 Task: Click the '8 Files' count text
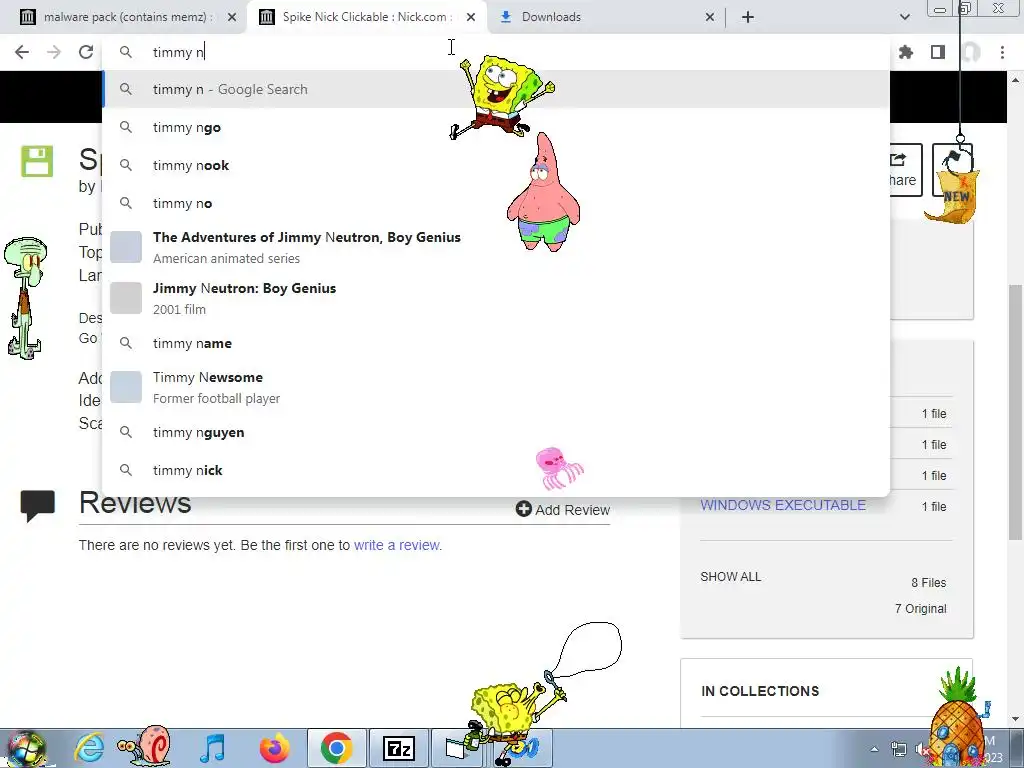coord(928,583)
